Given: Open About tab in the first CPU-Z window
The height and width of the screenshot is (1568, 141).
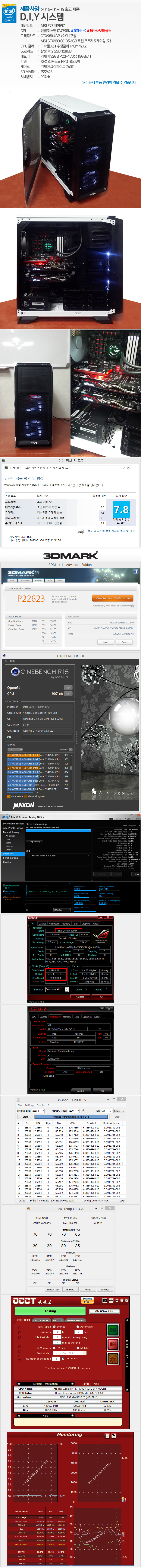Looking at the screenshot, I should click(96, 923).
